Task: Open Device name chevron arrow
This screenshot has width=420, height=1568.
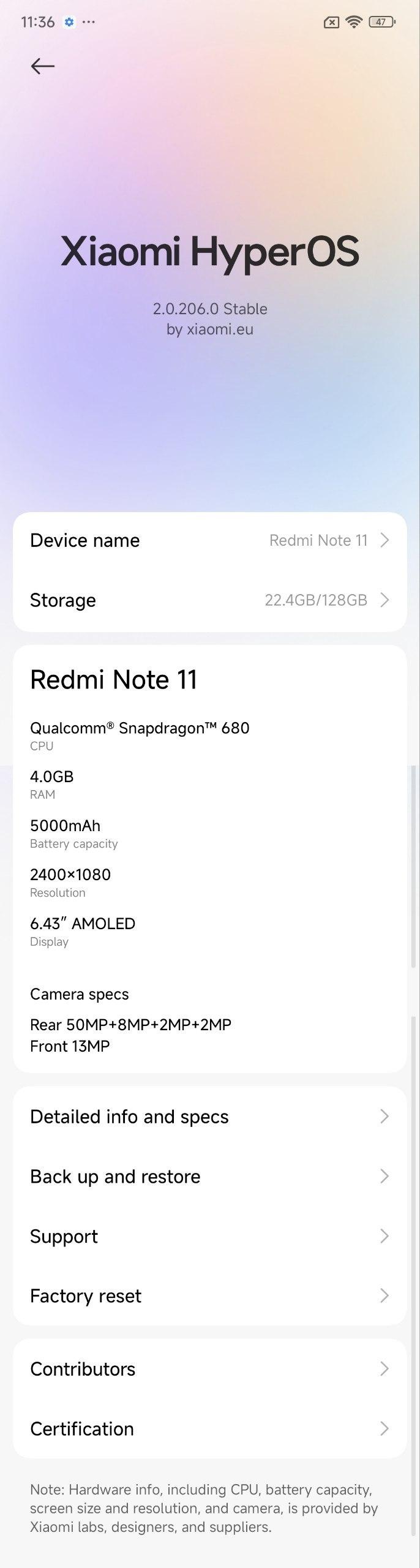Action: pos(384,540)
